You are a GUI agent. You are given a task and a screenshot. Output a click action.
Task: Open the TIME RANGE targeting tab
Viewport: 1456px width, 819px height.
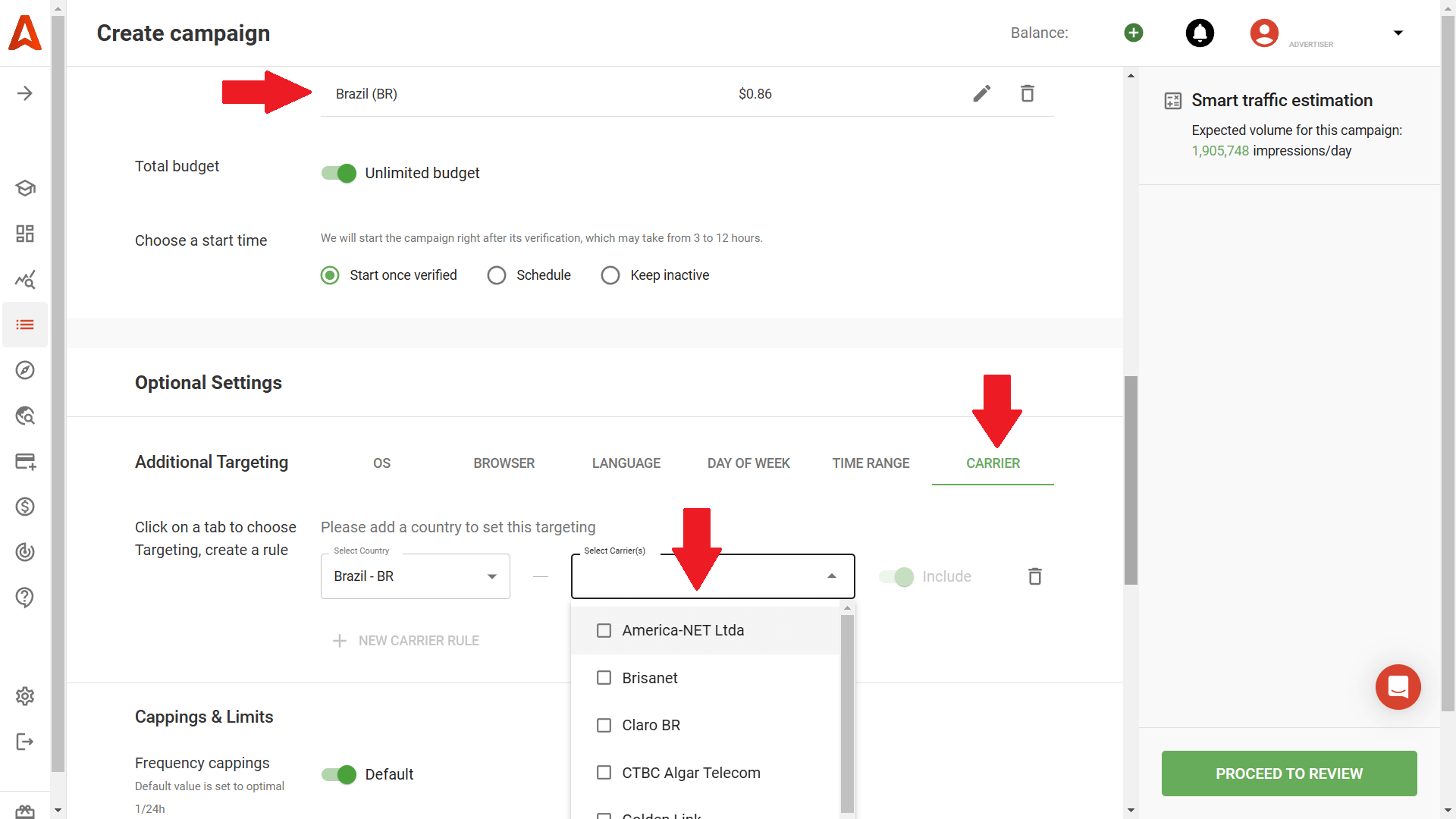870,463
